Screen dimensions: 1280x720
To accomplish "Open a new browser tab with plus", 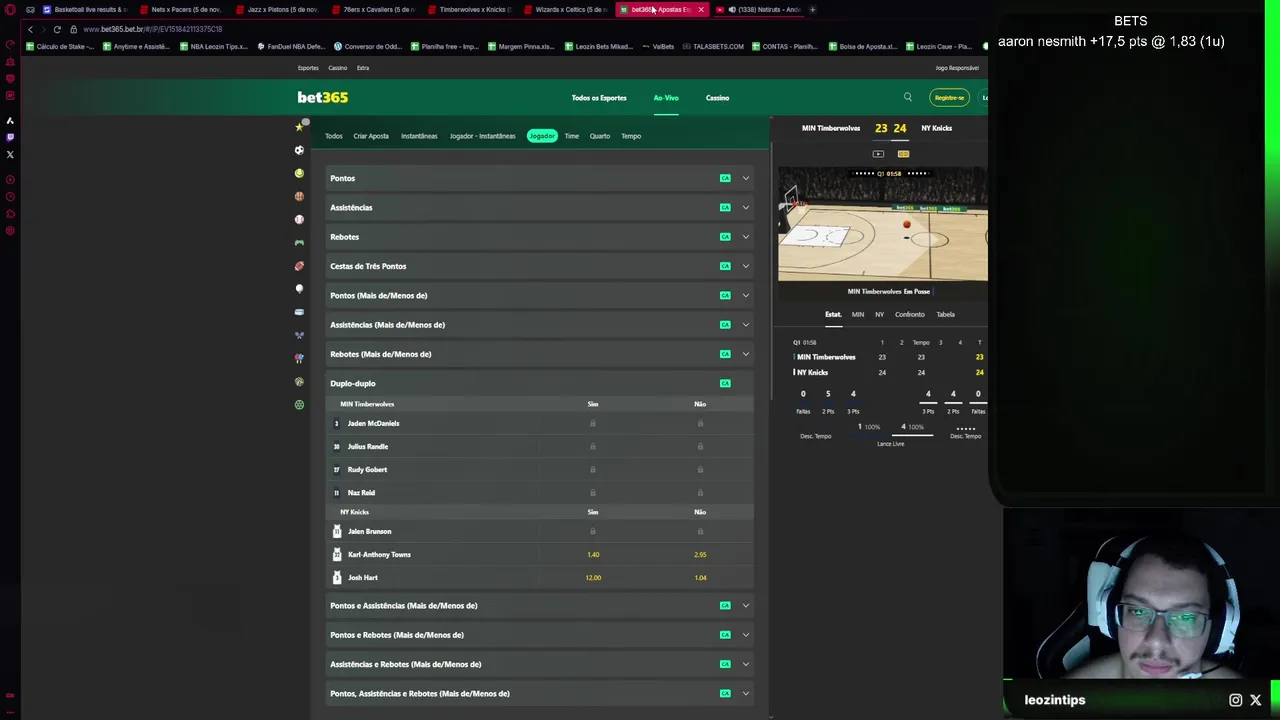I will click(x=812, y=9).
